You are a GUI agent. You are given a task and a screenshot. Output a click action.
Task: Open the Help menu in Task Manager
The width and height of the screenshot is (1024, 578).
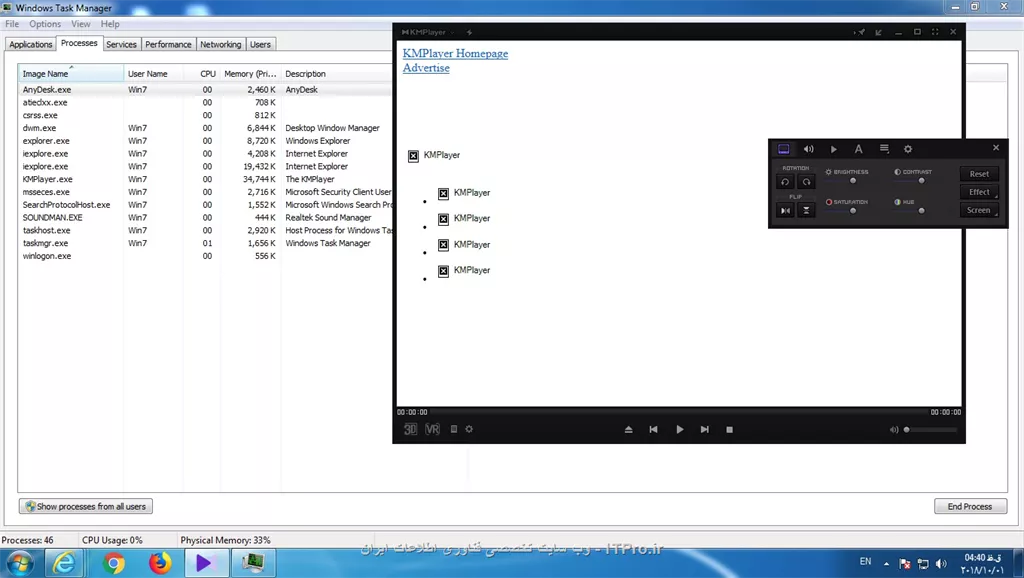click(x=110, y=24)
